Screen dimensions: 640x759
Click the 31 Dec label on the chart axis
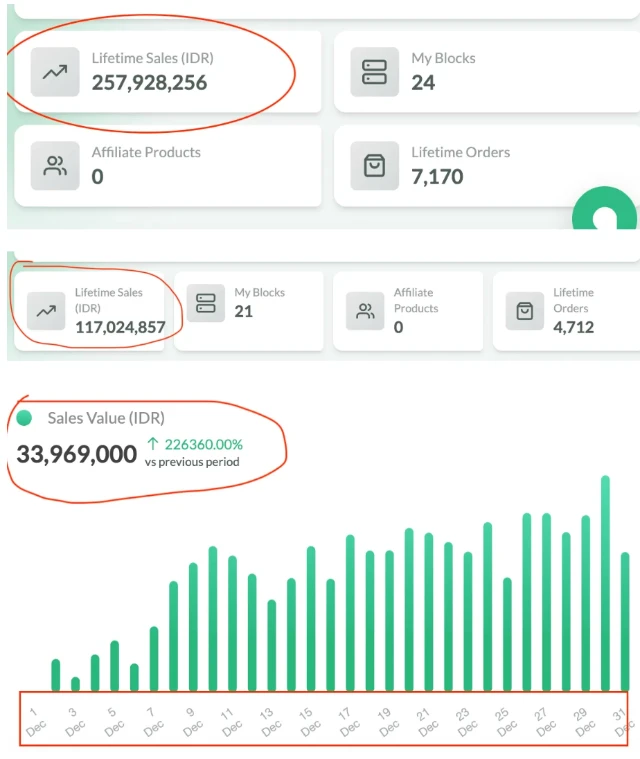(623, 720)
